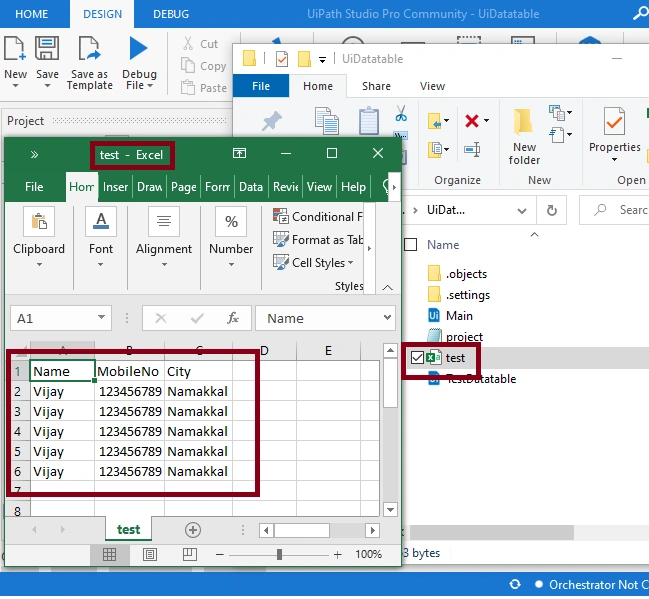Select the .objects folder

(x=457, y=274)
